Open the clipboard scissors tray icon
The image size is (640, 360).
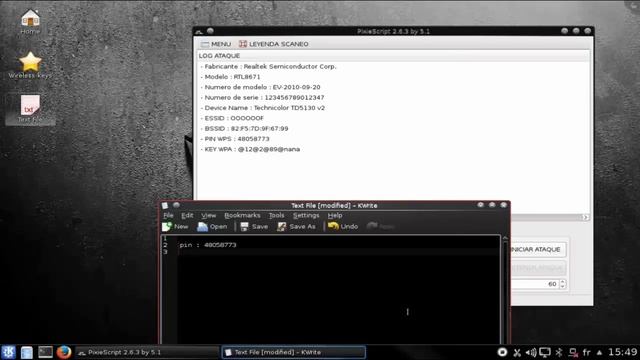coord(517,352)
